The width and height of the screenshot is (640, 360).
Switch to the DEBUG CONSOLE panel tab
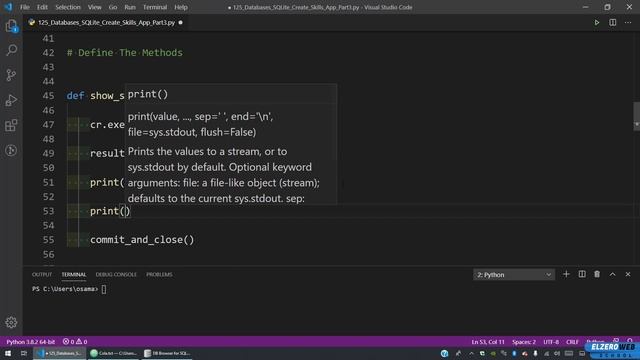(x=116, y=274)
